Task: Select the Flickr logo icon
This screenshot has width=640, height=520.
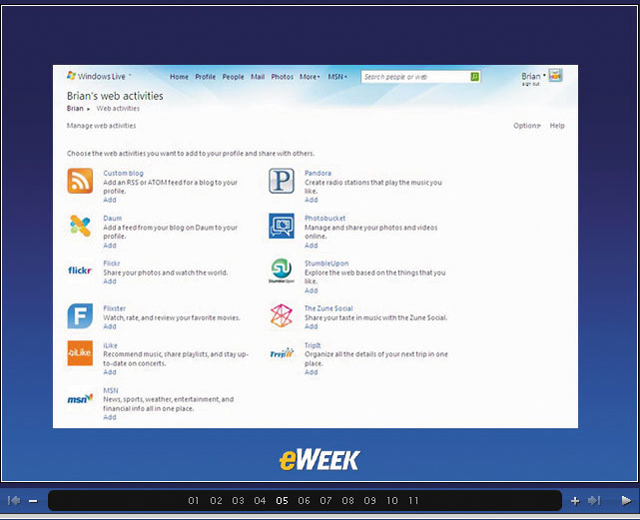Action: point(81,270)
